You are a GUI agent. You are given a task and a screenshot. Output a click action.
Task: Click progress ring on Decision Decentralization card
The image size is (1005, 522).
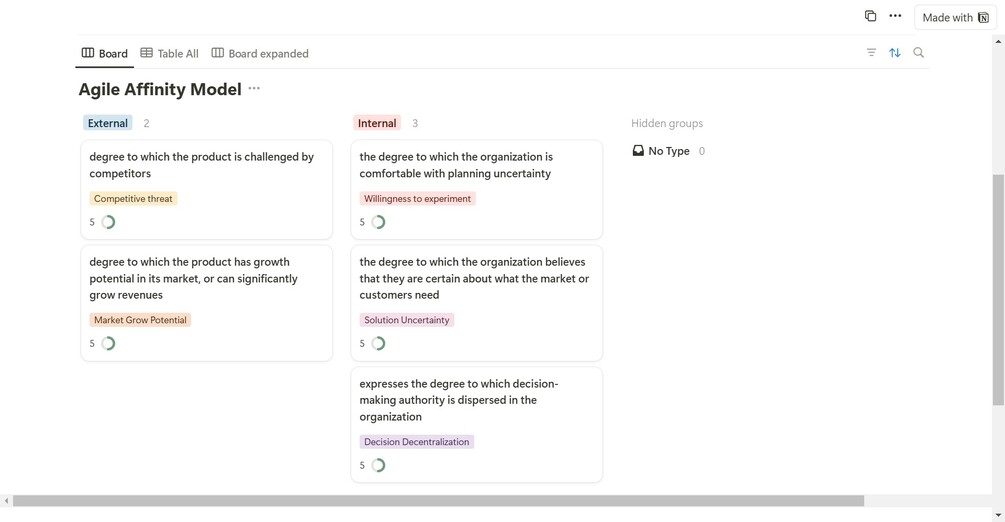point(378,465)
